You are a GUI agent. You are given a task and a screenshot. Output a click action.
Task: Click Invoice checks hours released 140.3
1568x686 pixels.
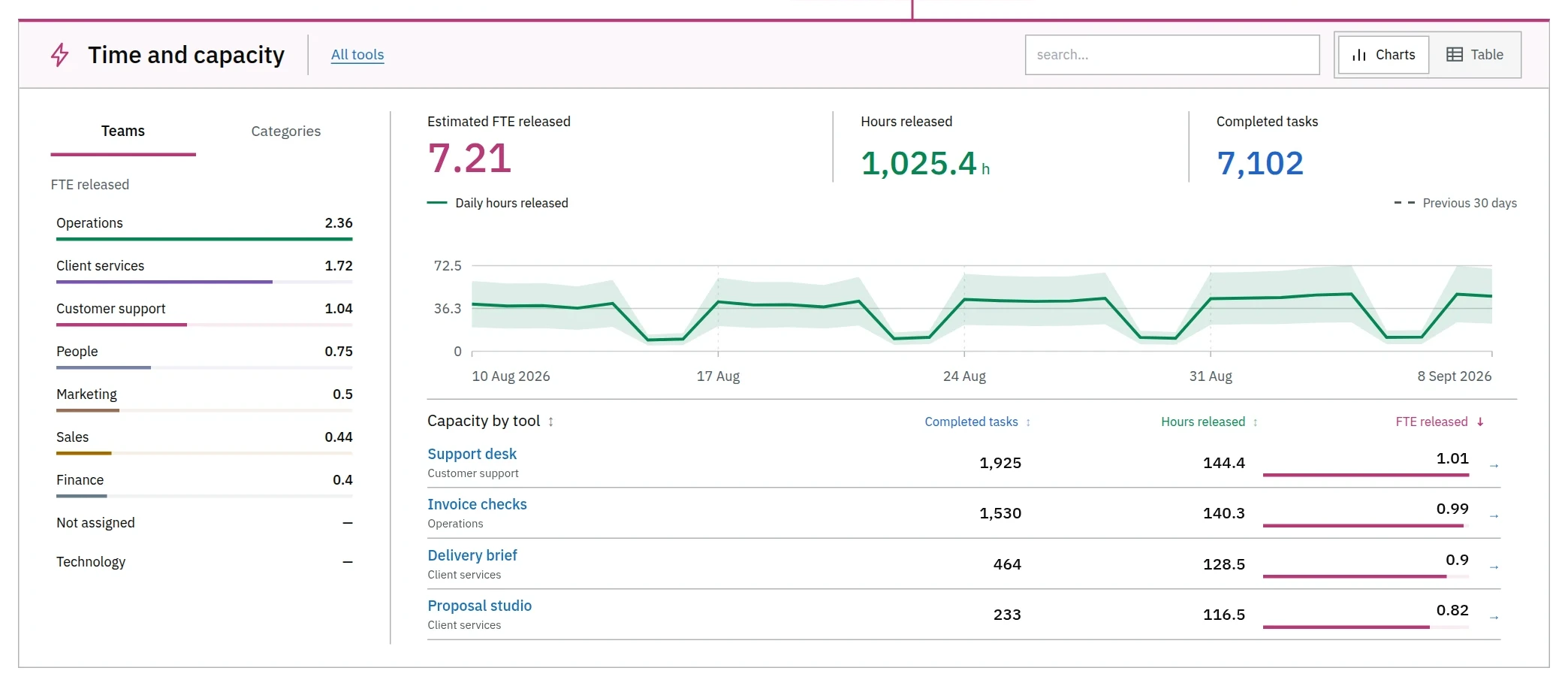[x=1224, y=513]
